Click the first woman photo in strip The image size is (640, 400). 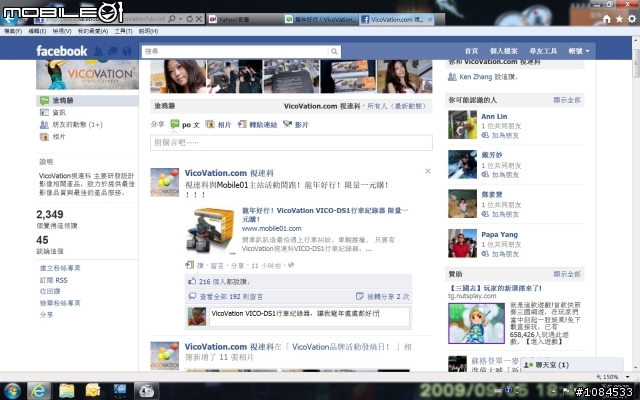(178, 76)
